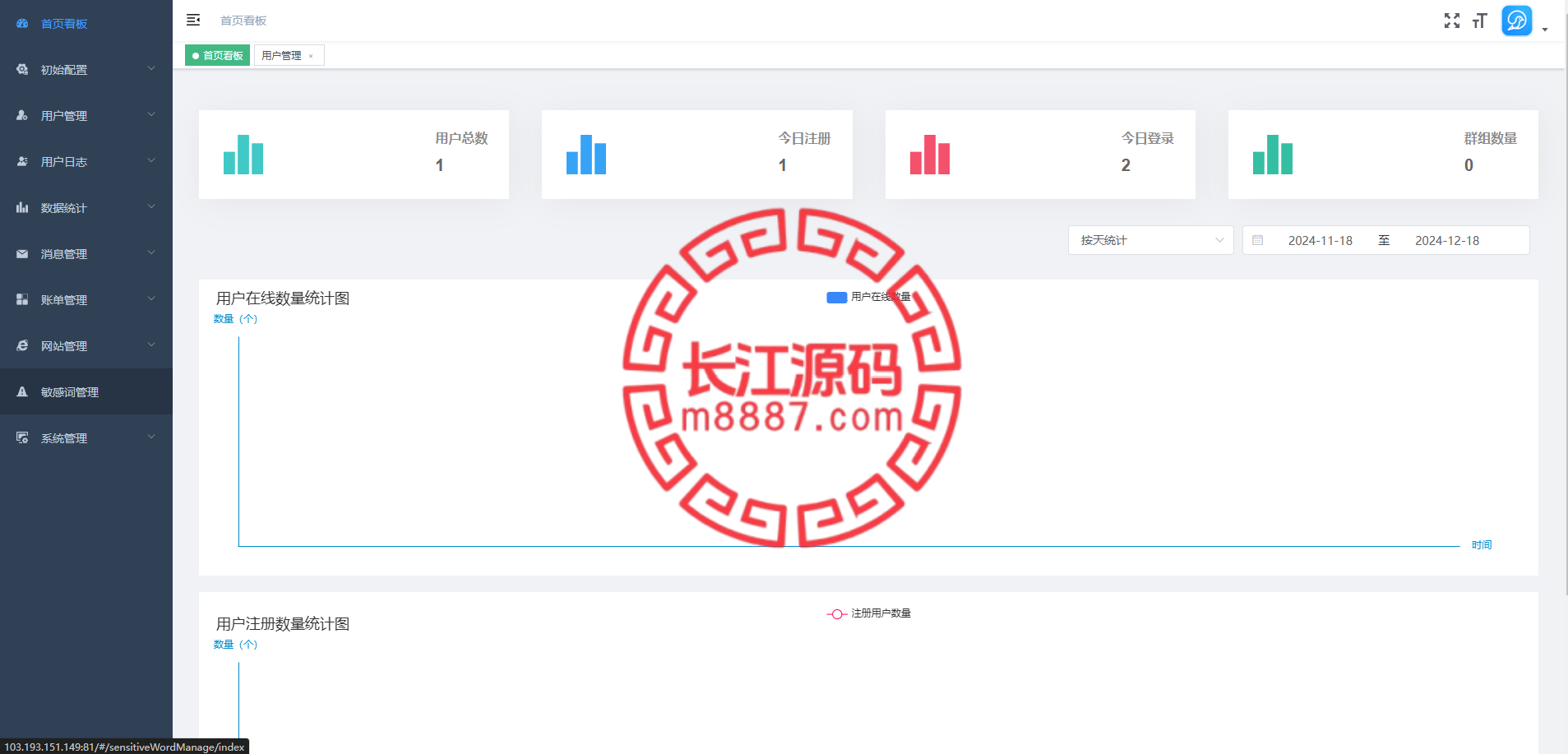The height and width of the screenshot is (754, 1568).
Task: Click the 用户日志 icon in the sidebar
Action: click(x=22, y=162)
